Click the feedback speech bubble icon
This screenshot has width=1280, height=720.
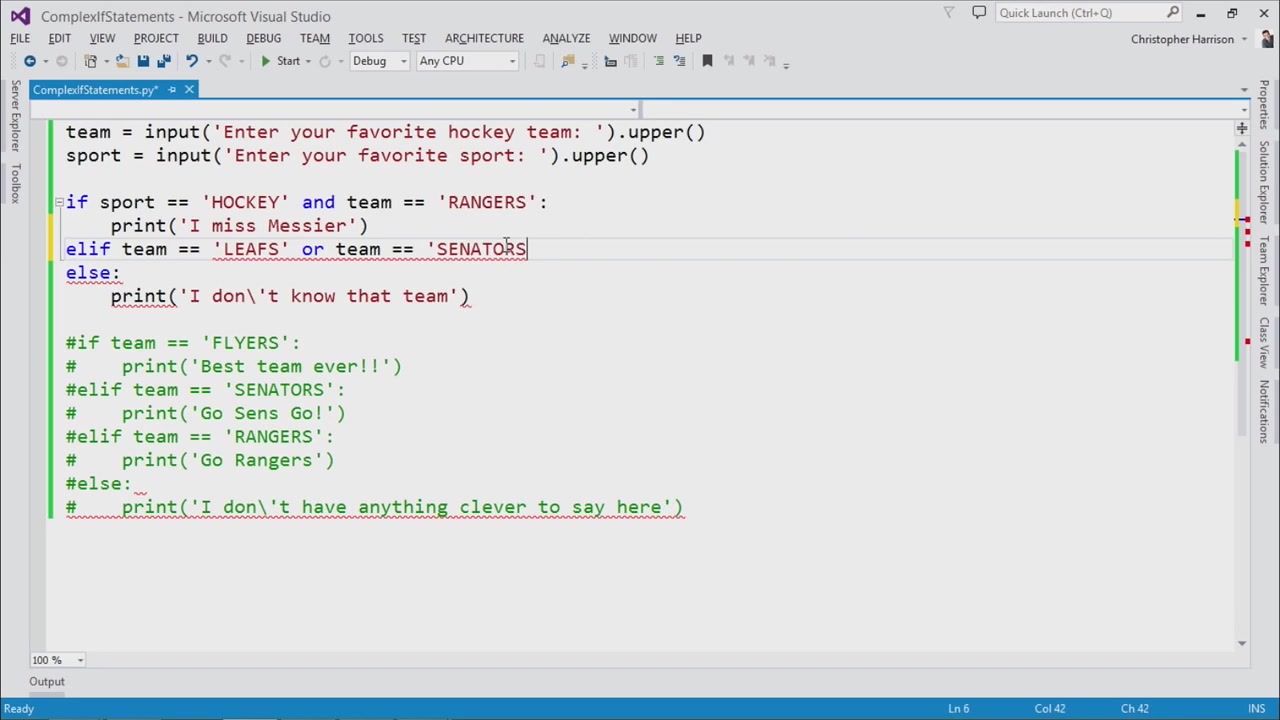click(979, 13)
